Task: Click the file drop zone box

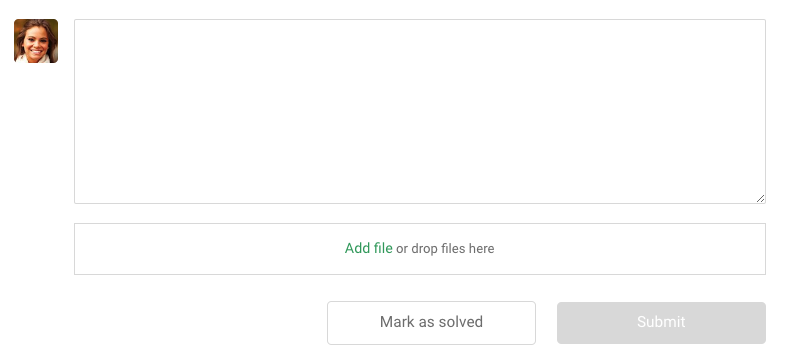Action: coord(420,249)
